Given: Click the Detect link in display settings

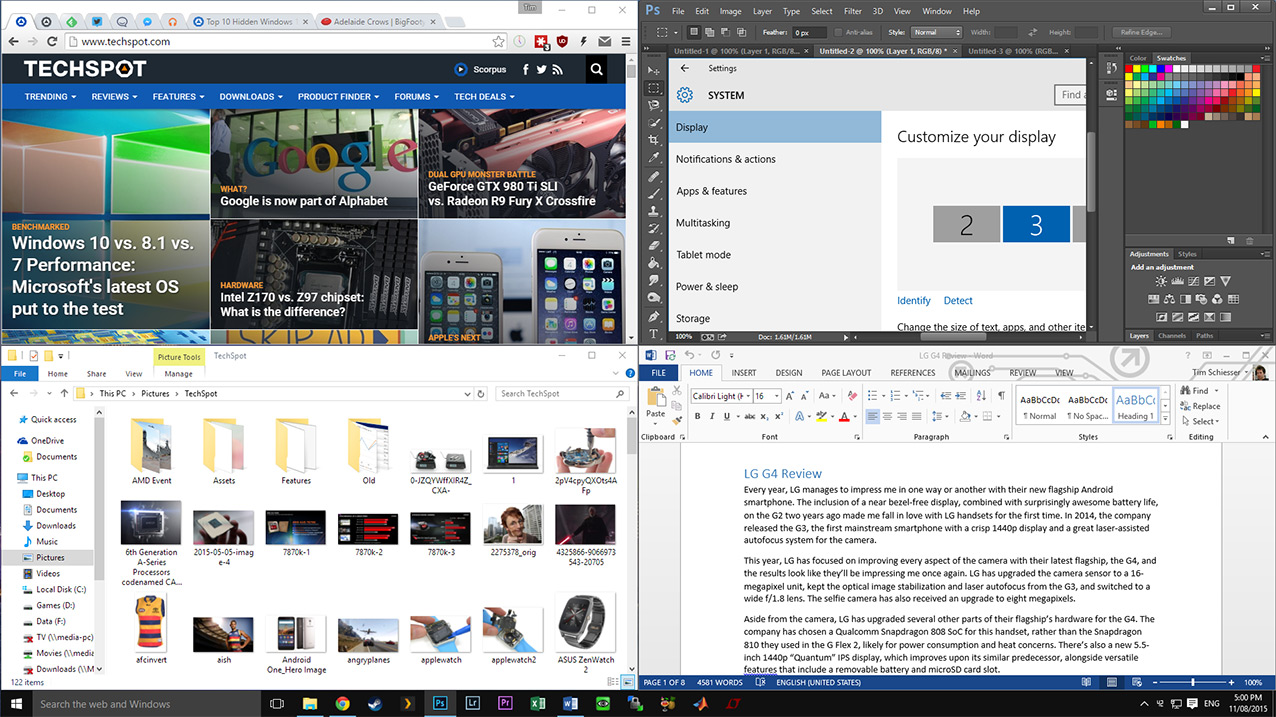Looking at the screenshot, I should 957,300.
